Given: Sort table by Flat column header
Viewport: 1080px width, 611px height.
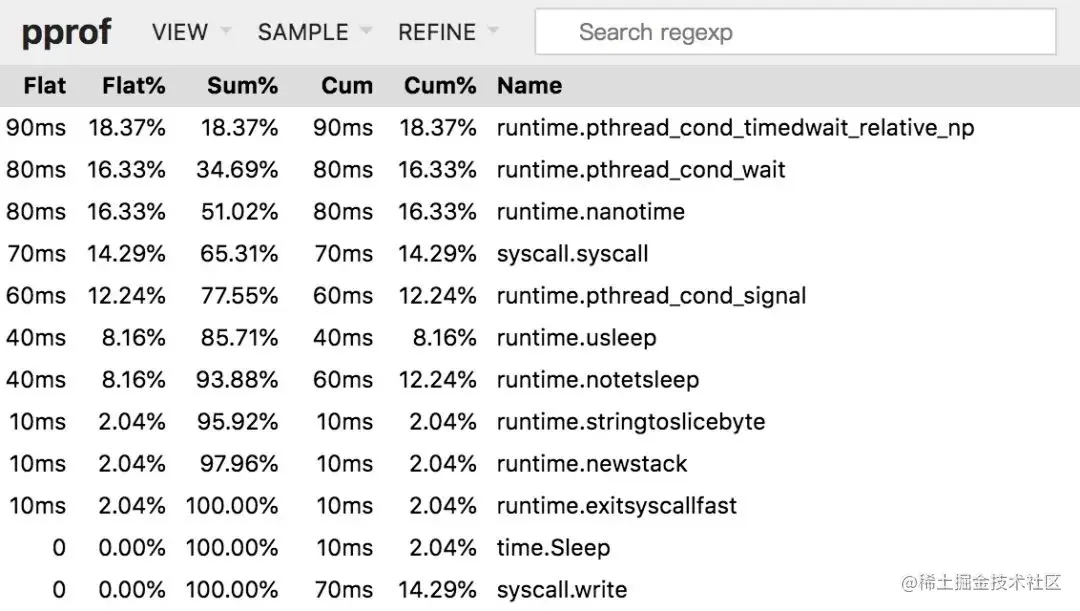Looking at the screenshot, I should click(45, 86).
